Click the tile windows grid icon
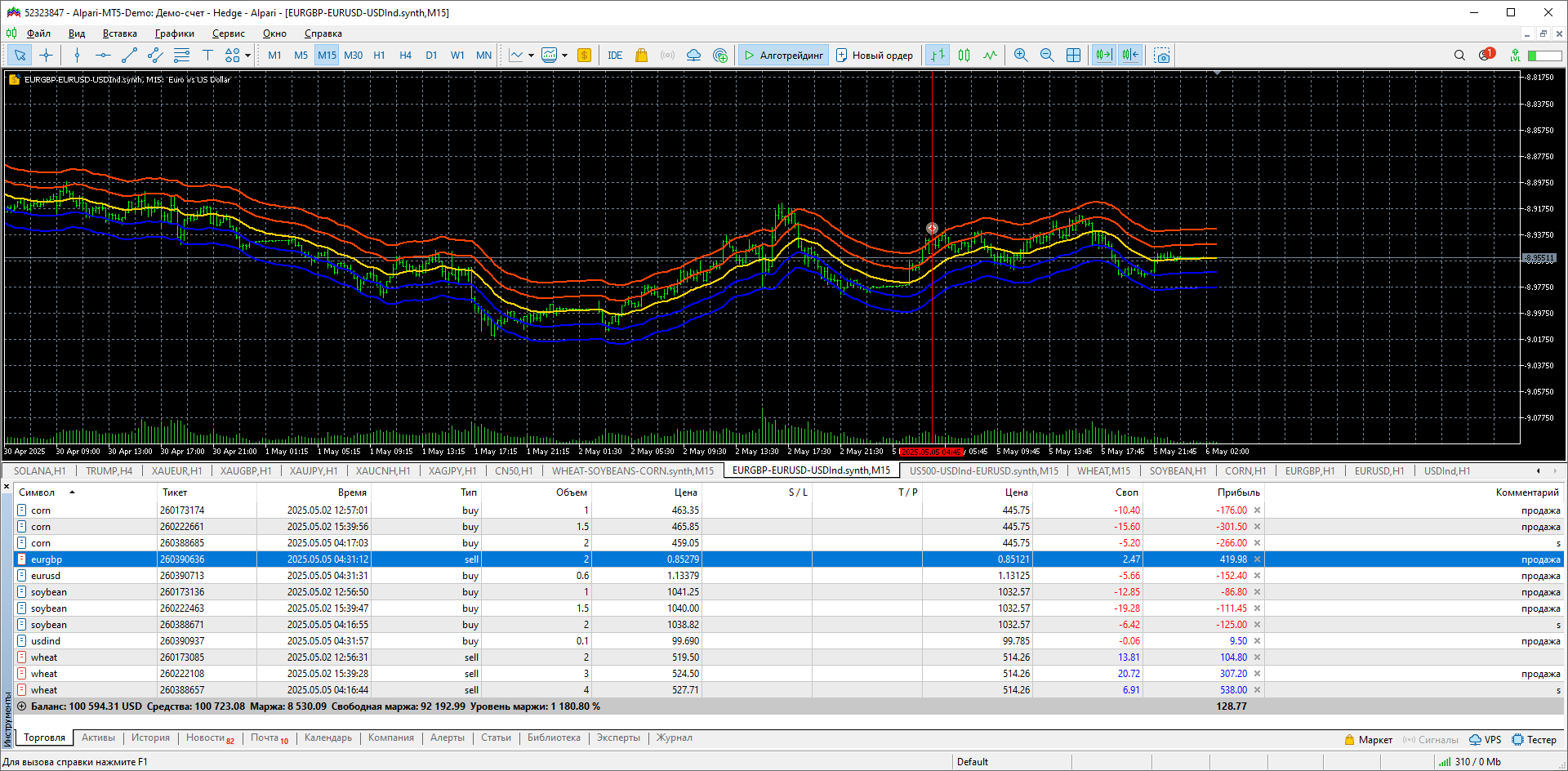The width and height of the screenshot is (1568, 771). click(x=1074, y=56)
